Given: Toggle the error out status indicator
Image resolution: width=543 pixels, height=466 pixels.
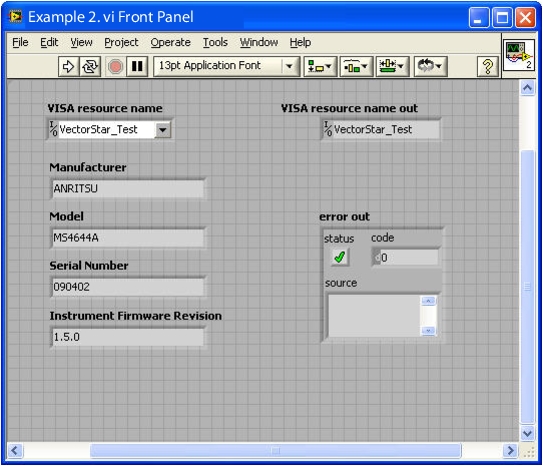Looking at the screenshot, I should coord(339,257).
